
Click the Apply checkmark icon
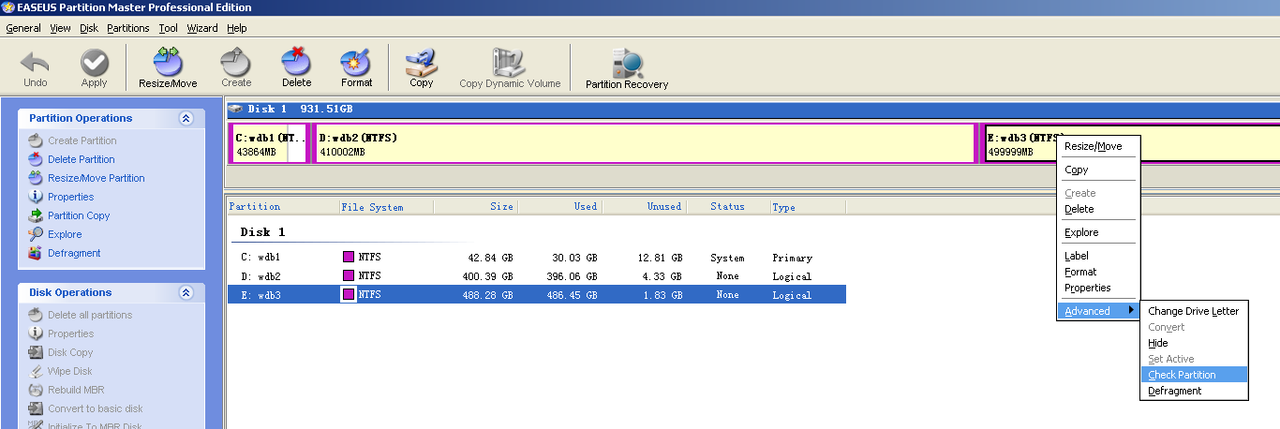click(x=94, y=62)
